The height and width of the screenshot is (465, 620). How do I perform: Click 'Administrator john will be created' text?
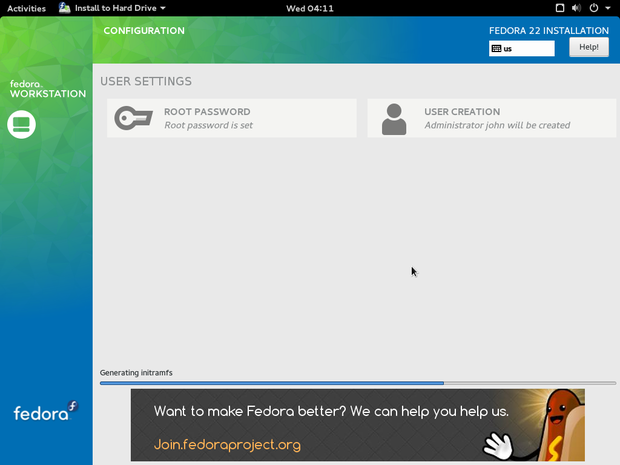pyautogui.click(x=497, y=125)
